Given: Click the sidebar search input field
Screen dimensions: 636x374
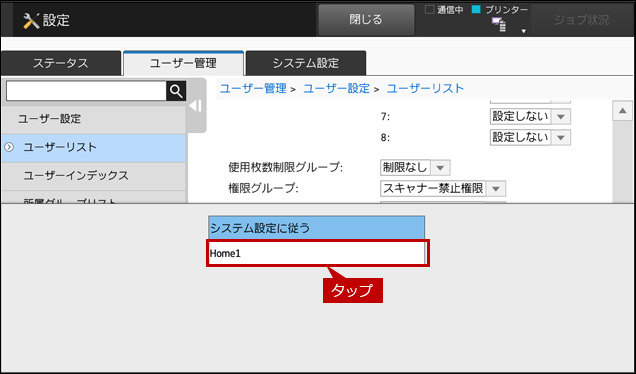Looking at the screenshot, I should (x=86, y=91).
